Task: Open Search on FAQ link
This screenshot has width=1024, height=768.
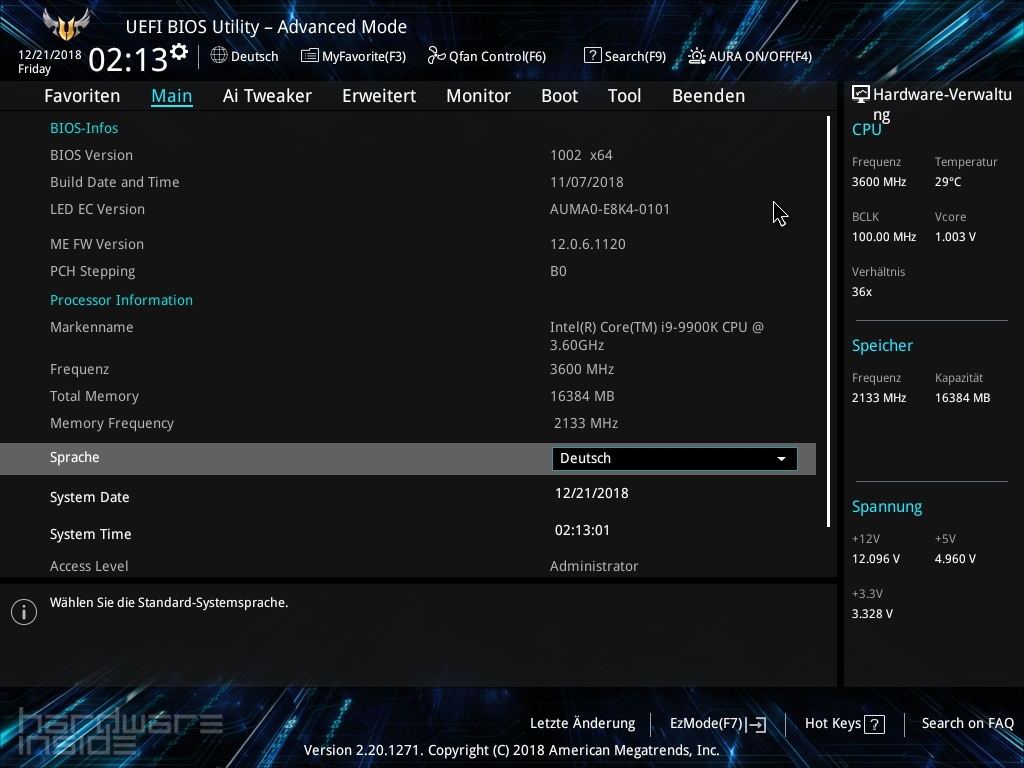Action: [968, 724]
